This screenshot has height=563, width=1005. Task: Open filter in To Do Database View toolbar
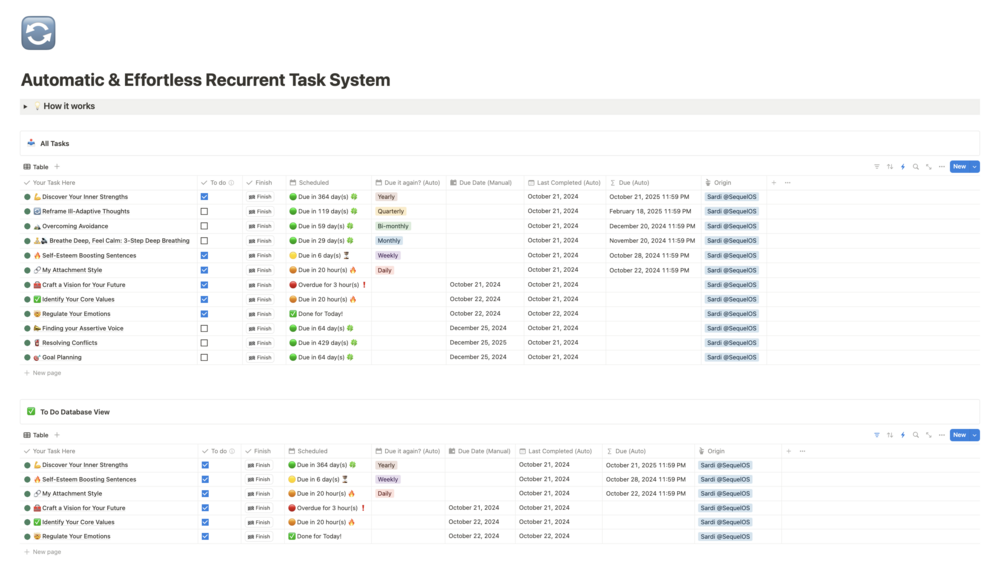[x=877, y=435]
